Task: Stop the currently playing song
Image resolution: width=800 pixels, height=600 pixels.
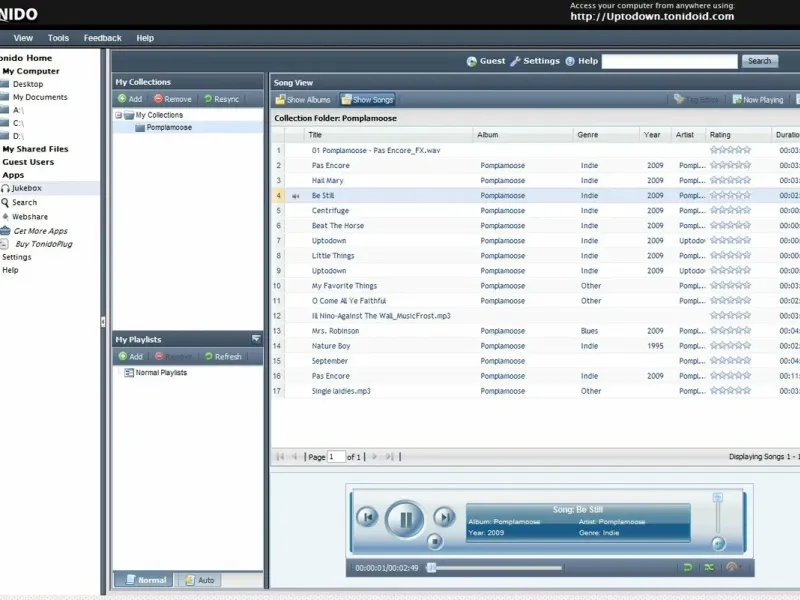Action: point(434,542)
